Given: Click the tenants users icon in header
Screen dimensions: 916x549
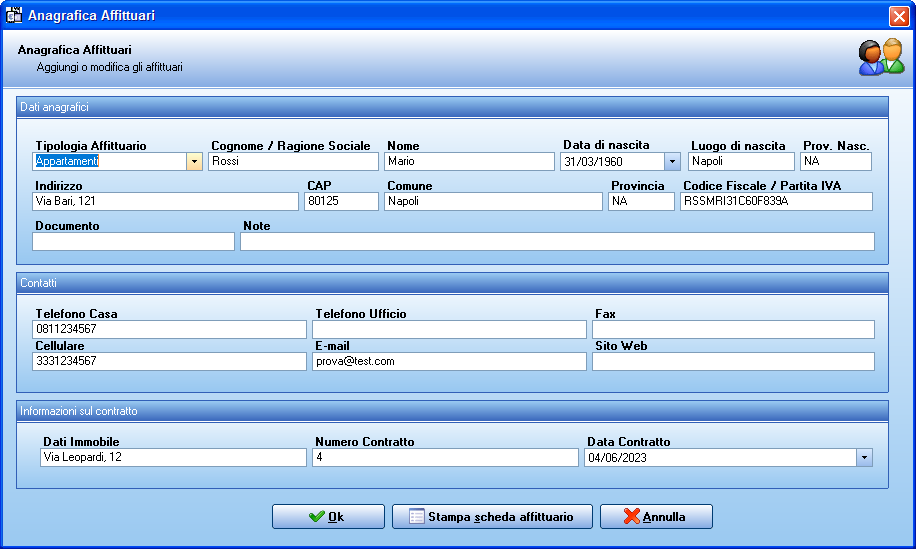Looking at the screenshot, I should click(x=882, y=57).
